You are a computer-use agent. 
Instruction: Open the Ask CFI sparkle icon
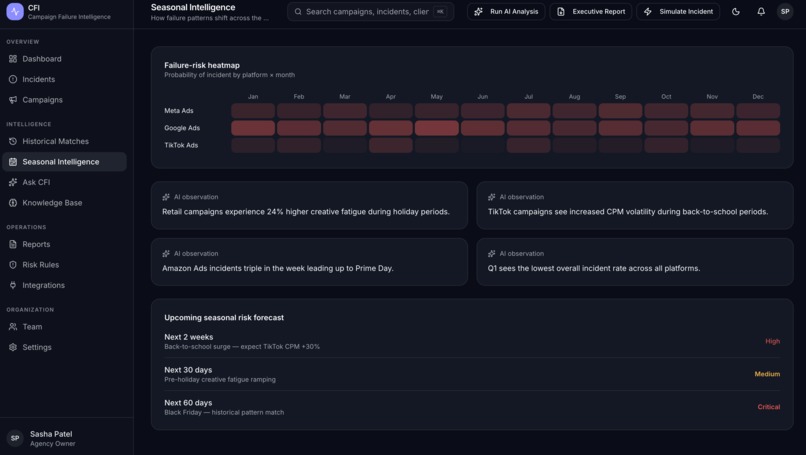(13, 182)
